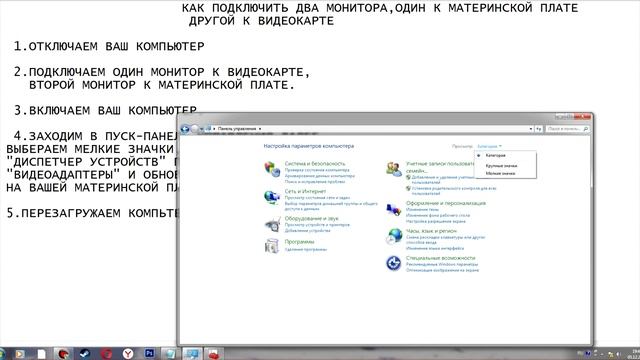The width and height of the screenshot is (640, 360).
Task: Open the Programs icon
Action: coord(272,246)
